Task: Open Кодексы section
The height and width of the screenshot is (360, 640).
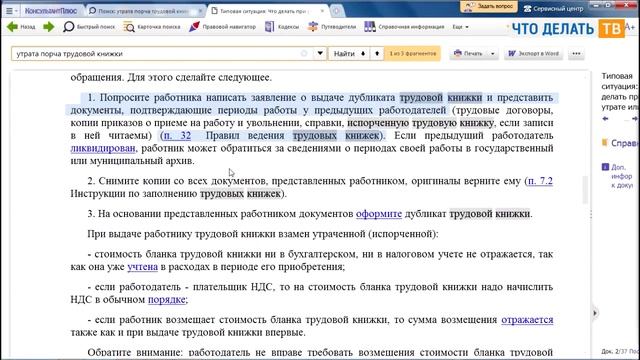Action: [x=282, y=27]
